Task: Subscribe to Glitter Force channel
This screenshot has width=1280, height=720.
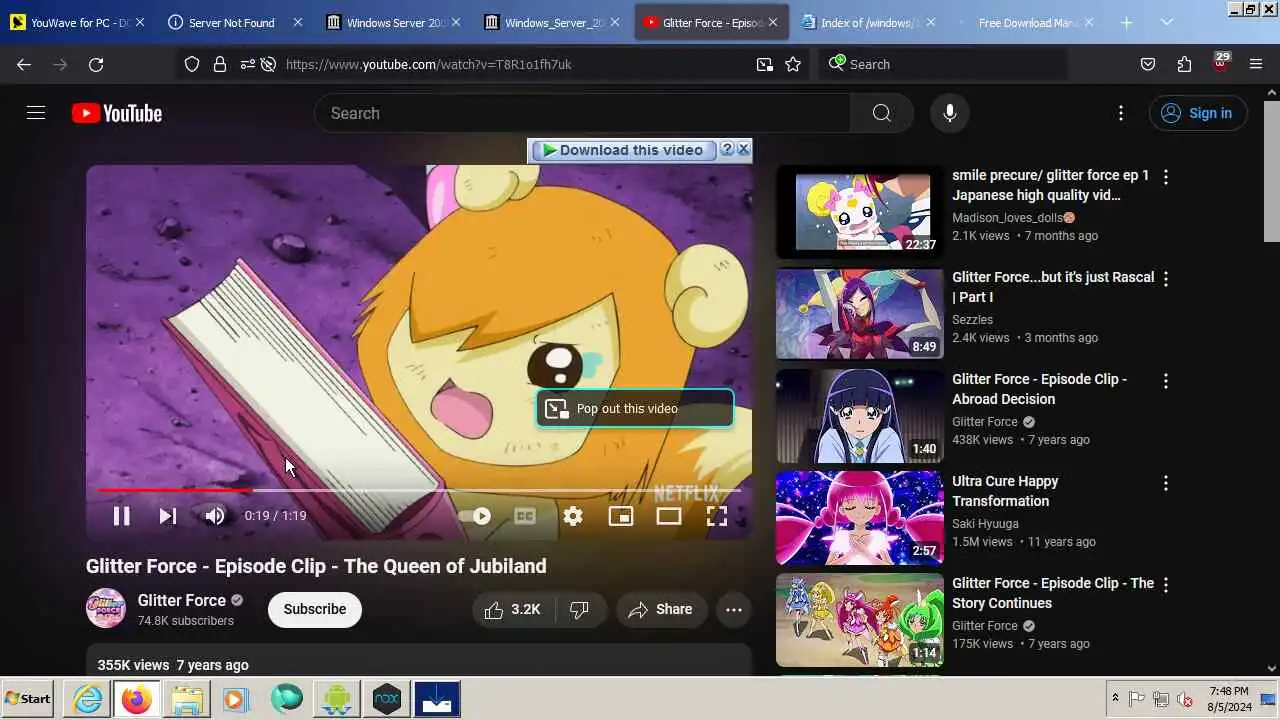Action: coord(315,609)
